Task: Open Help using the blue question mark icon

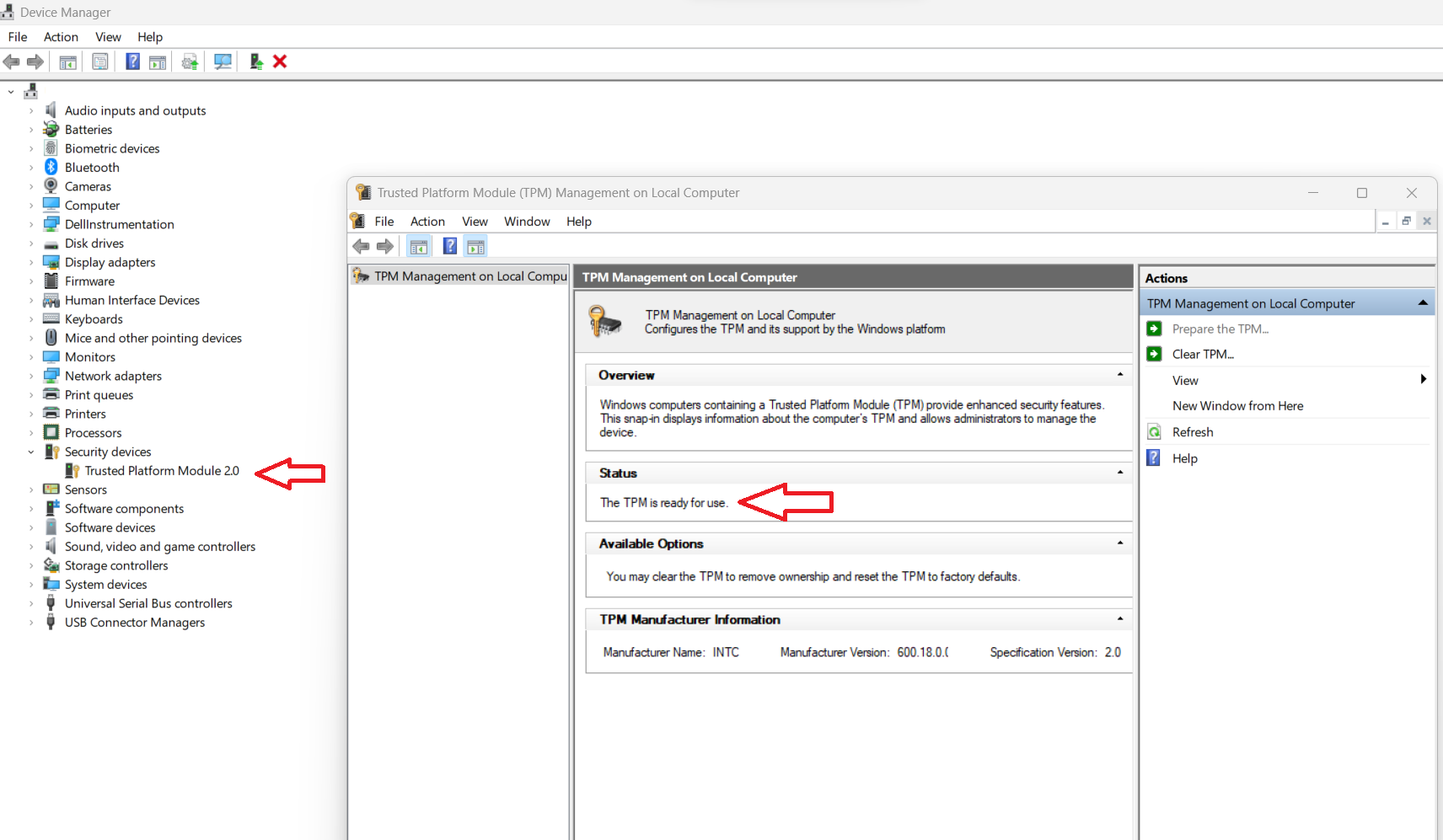Action: pyautogui.click(x=132, y=61)
